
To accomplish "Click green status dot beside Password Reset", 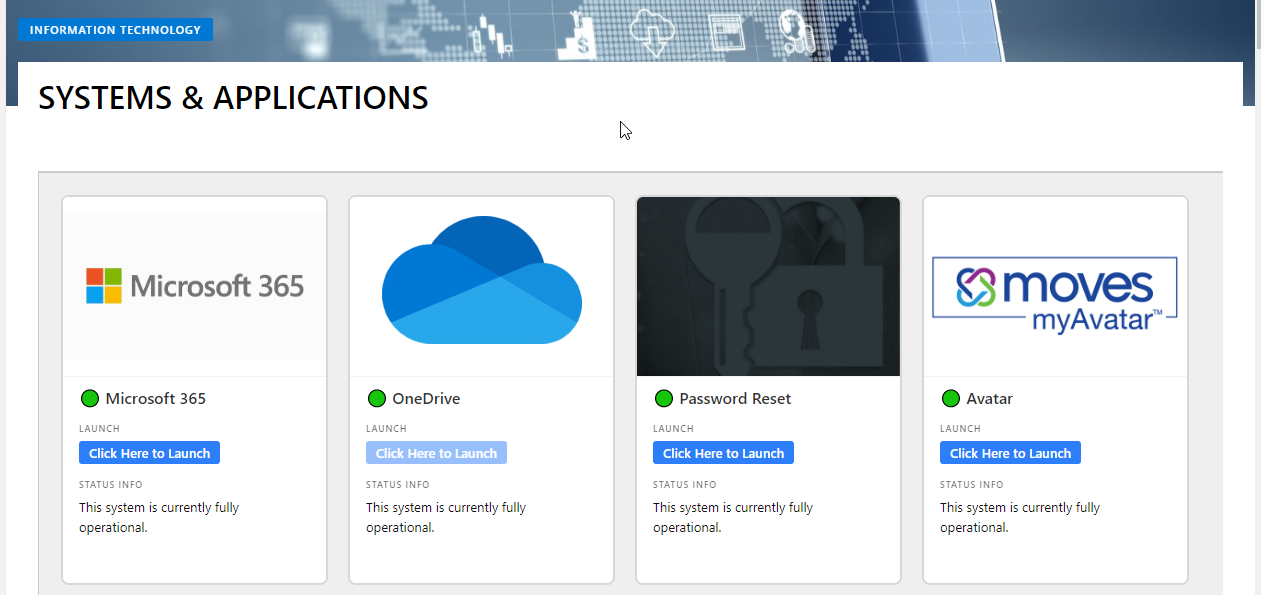I will tap(664, 399).
